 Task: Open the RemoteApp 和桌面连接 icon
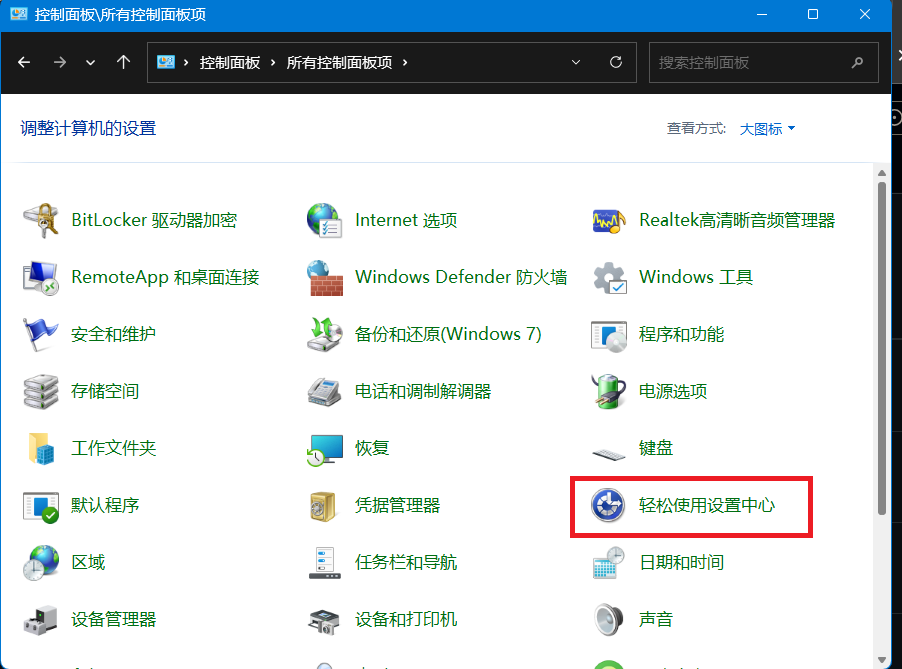tap(41, 277)
